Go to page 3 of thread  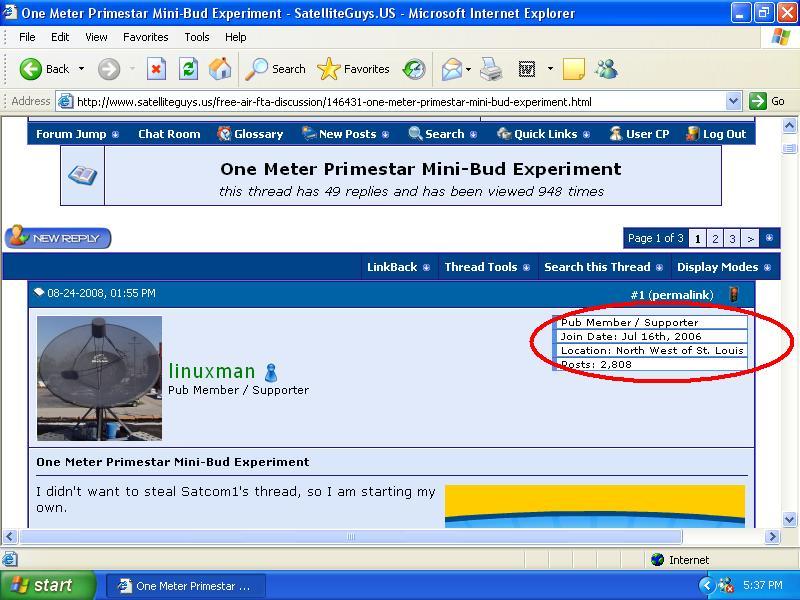732,238
